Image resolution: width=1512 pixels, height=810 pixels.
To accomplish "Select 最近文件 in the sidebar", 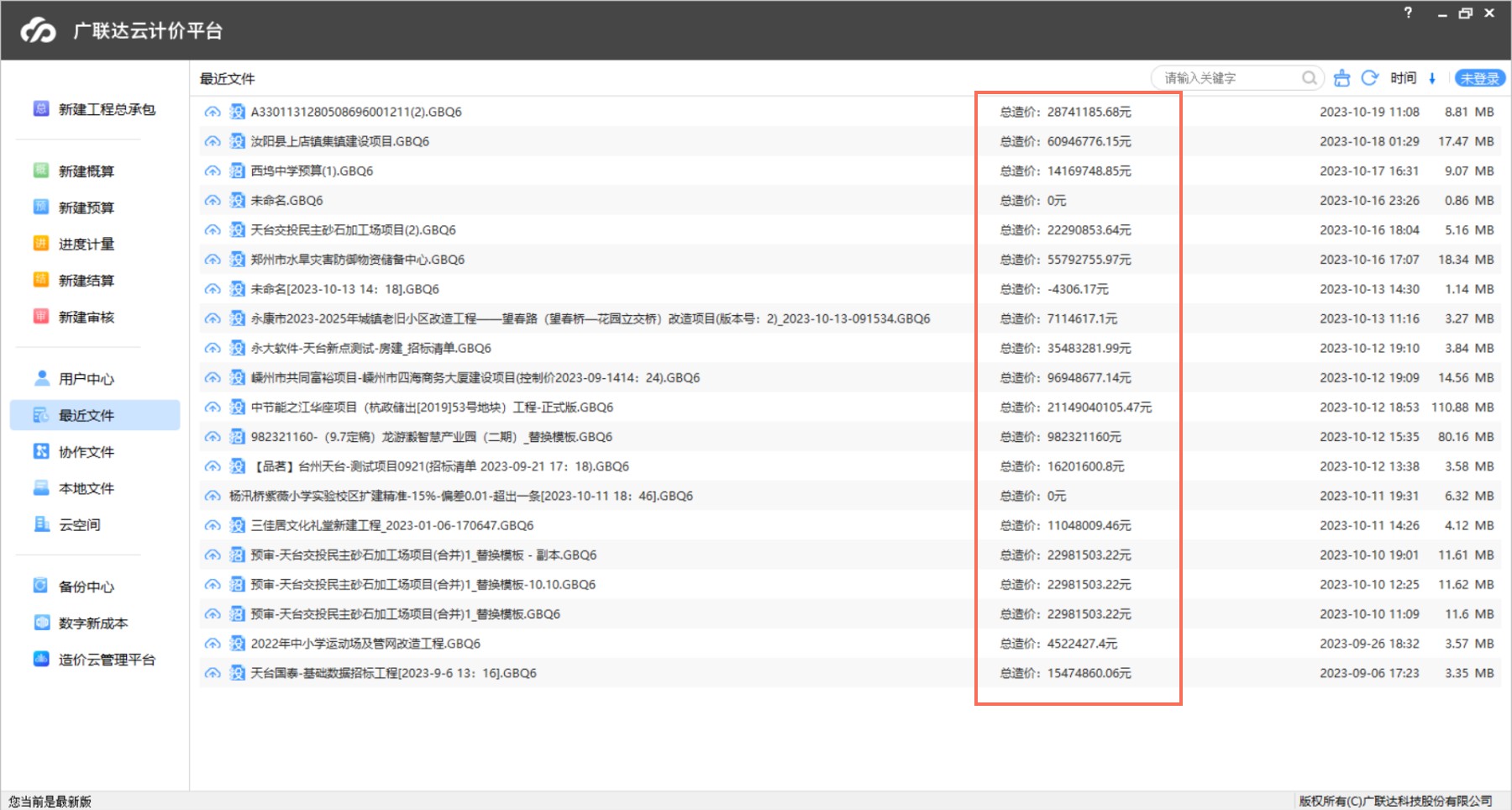I will pos(95,415).
